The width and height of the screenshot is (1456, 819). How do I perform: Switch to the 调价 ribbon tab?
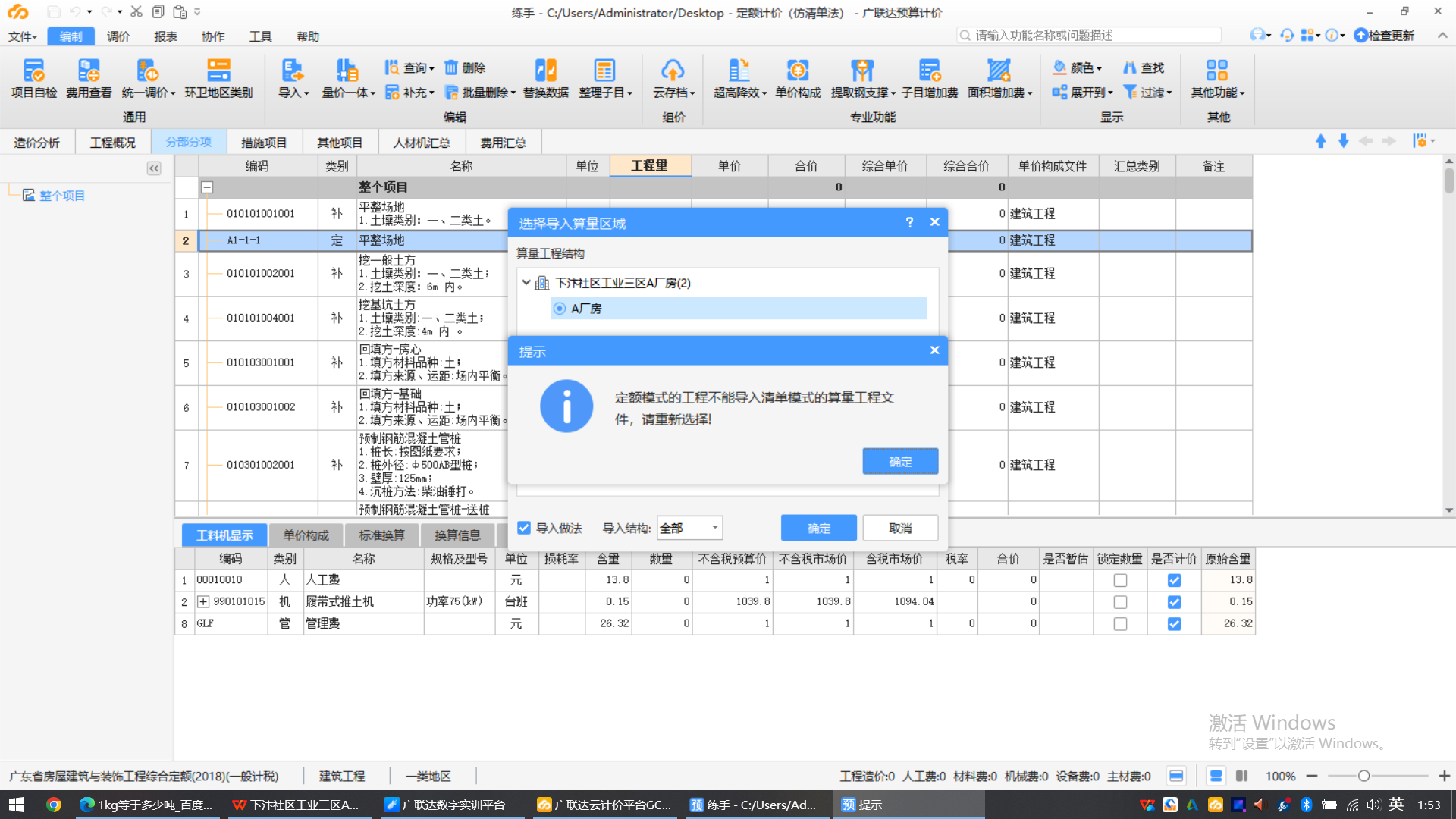tap(118, 36)
